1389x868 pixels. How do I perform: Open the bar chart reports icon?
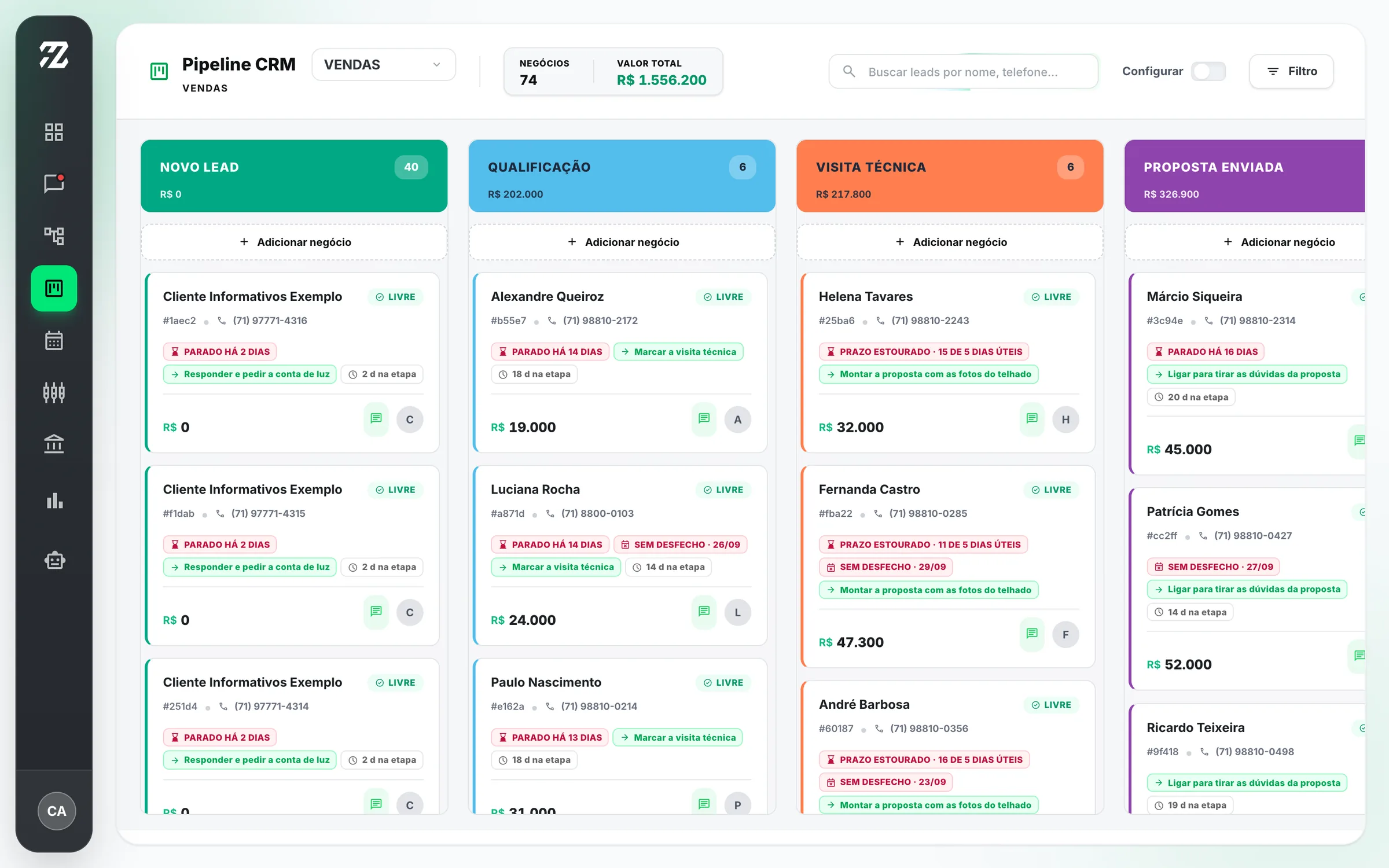(x=54, y=501)
